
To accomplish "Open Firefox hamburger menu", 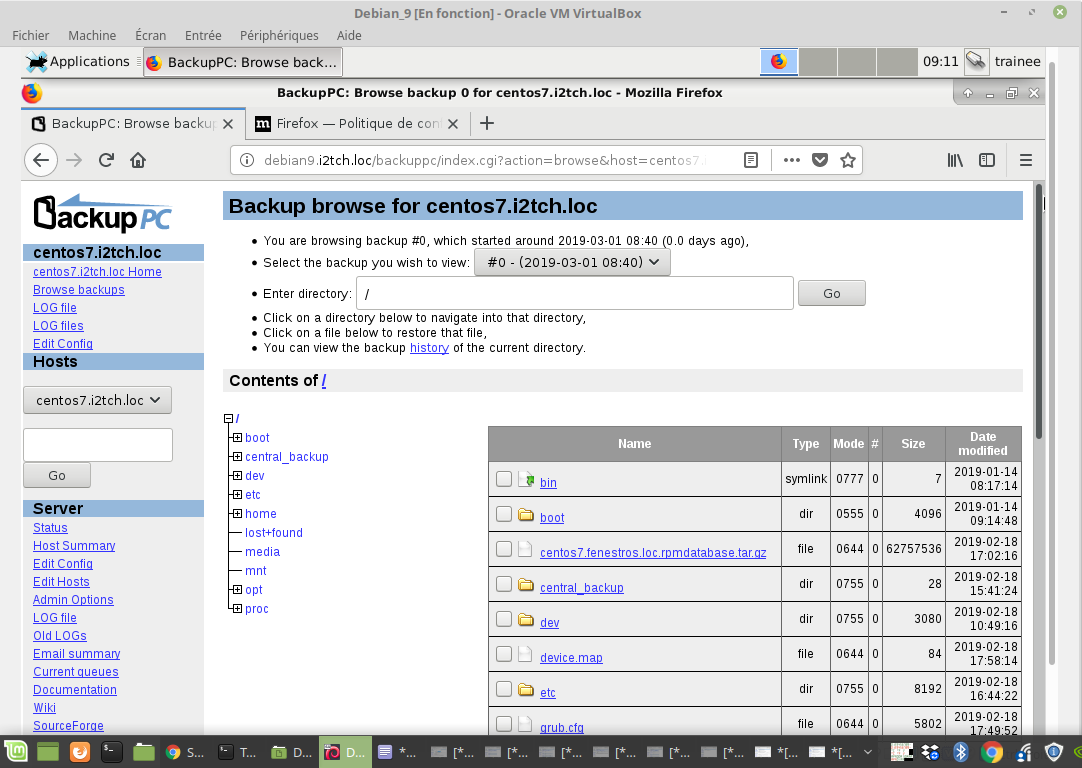I will [1025, 160].
